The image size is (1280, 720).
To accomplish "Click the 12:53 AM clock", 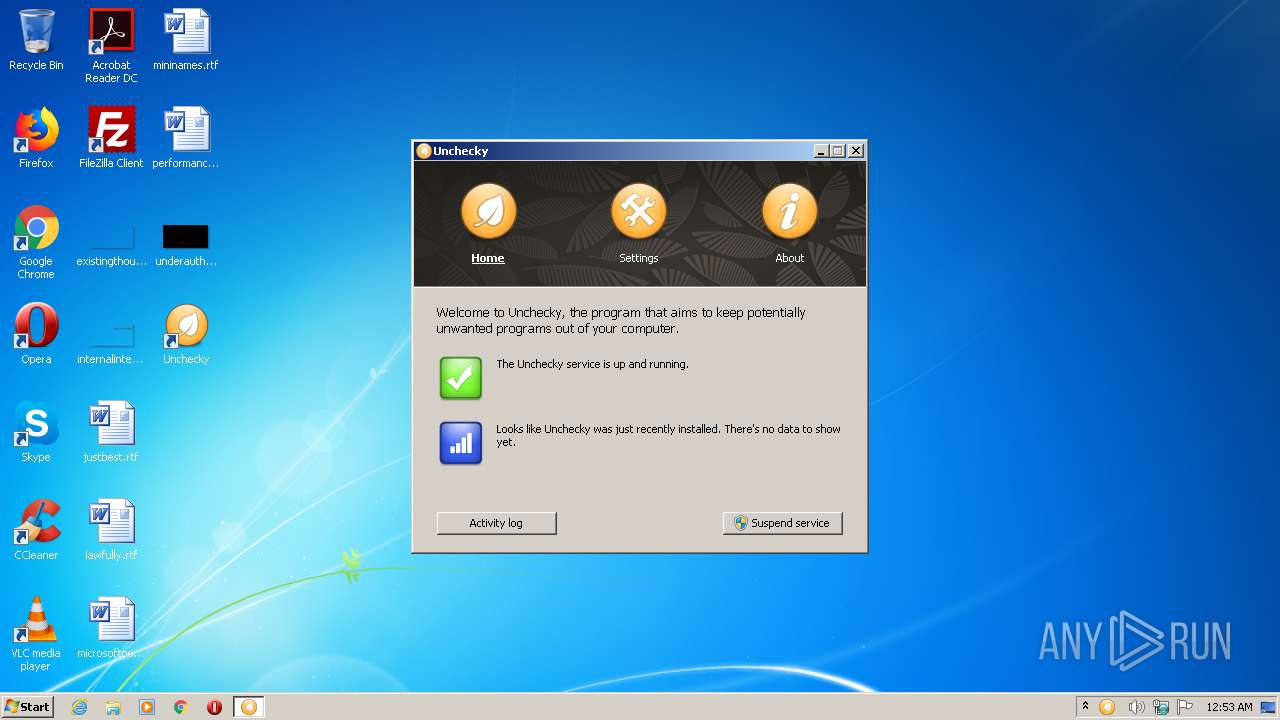I will coord(1229,707).
